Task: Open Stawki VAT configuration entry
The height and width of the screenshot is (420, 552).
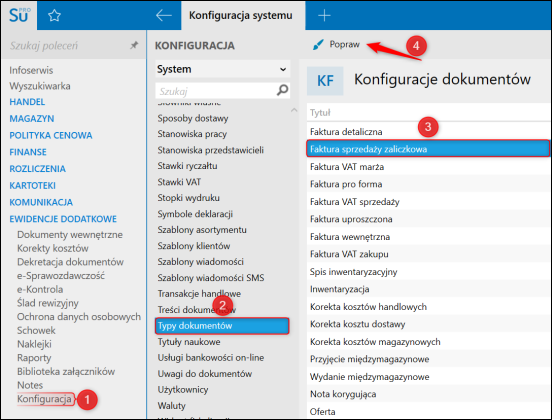Action: [x=179, y=182]
